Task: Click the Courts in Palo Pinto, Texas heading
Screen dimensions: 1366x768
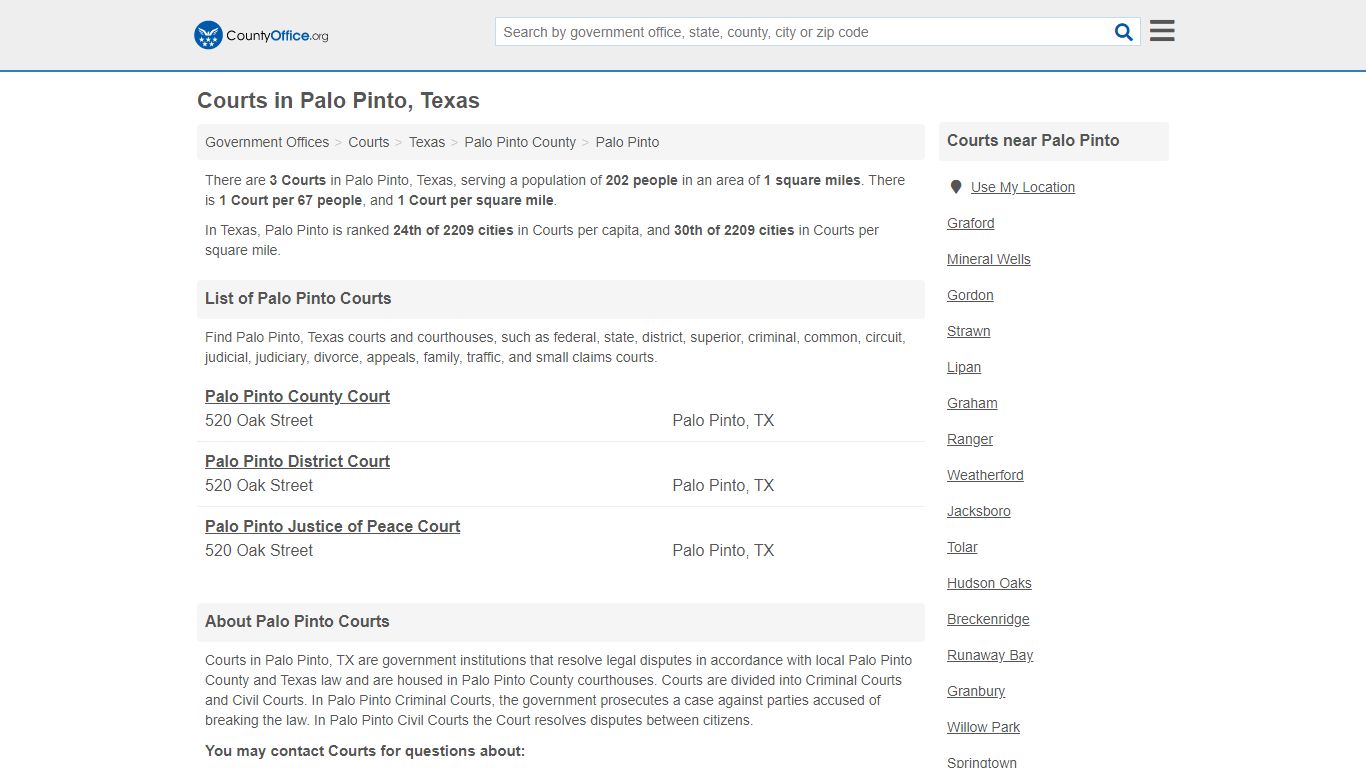Action: tap(338, 101)
